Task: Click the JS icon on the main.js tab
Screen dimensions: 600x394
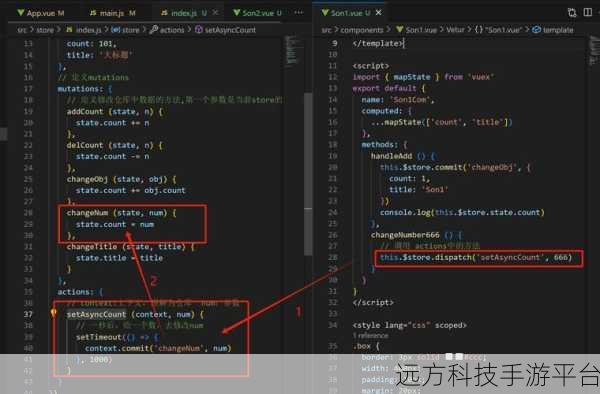Action: click(93, 13)
